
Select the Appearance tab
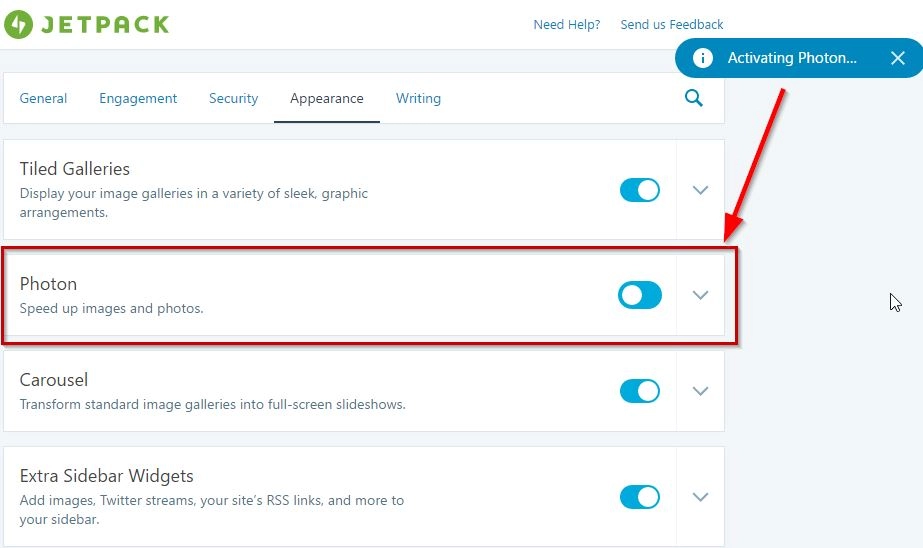coord(327,98)
